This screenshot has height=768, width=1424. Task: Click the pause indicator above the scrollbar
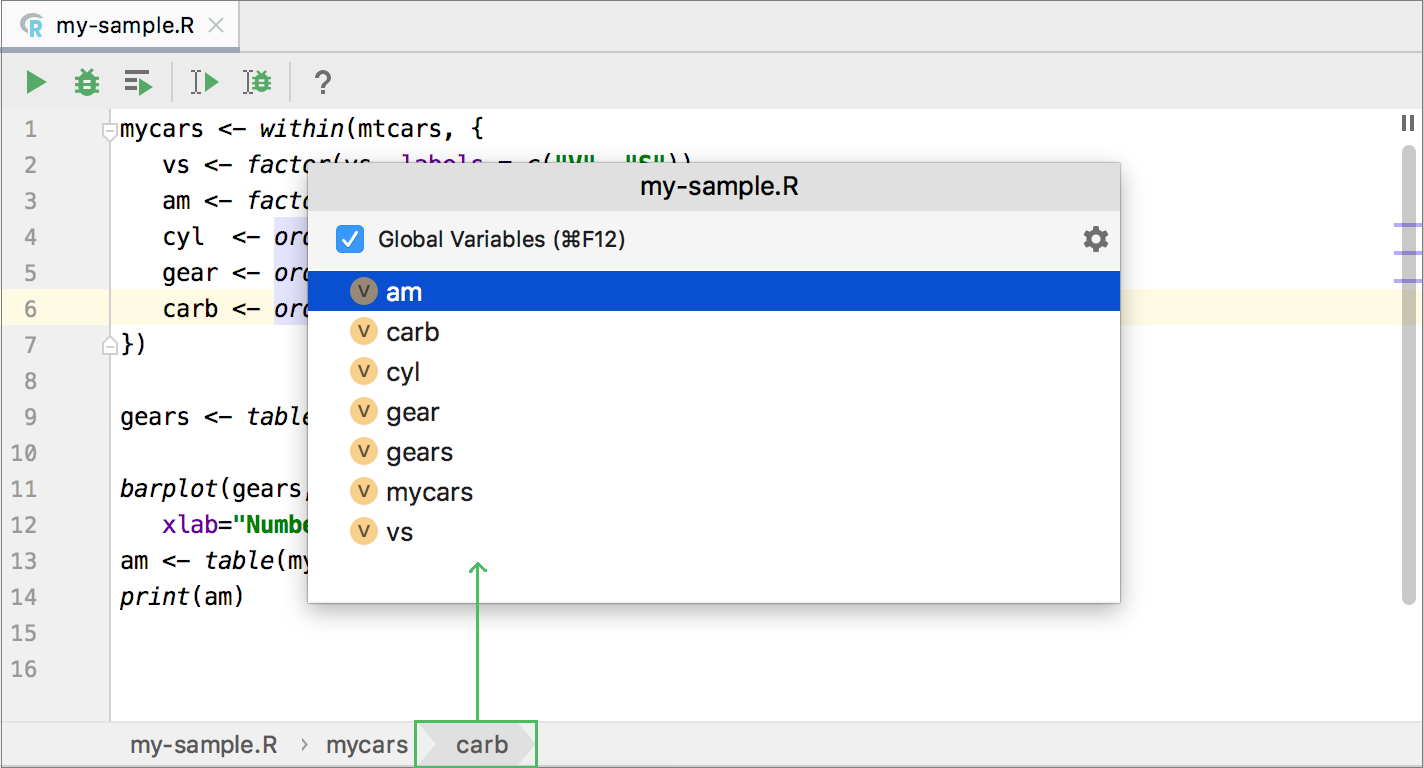pyautogui.click(x=1407, y=123)
